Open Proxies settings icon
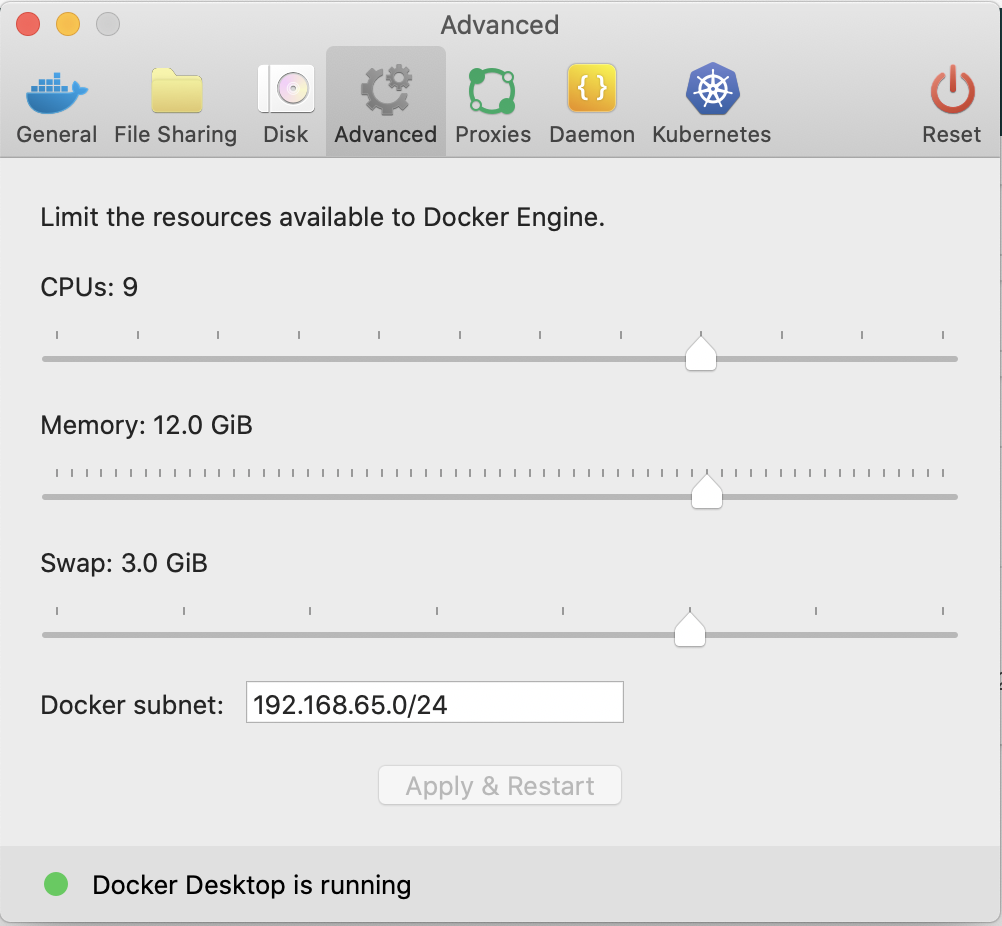 [x=491, y=91]
